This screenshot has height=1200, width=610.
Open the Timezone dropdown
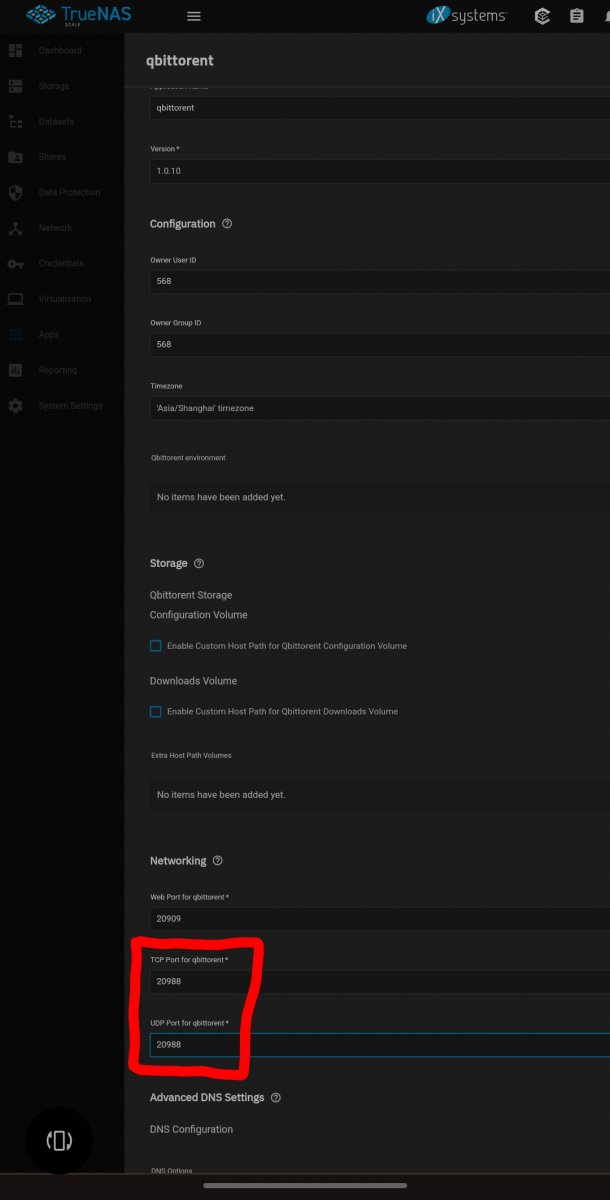click(380, 408)
